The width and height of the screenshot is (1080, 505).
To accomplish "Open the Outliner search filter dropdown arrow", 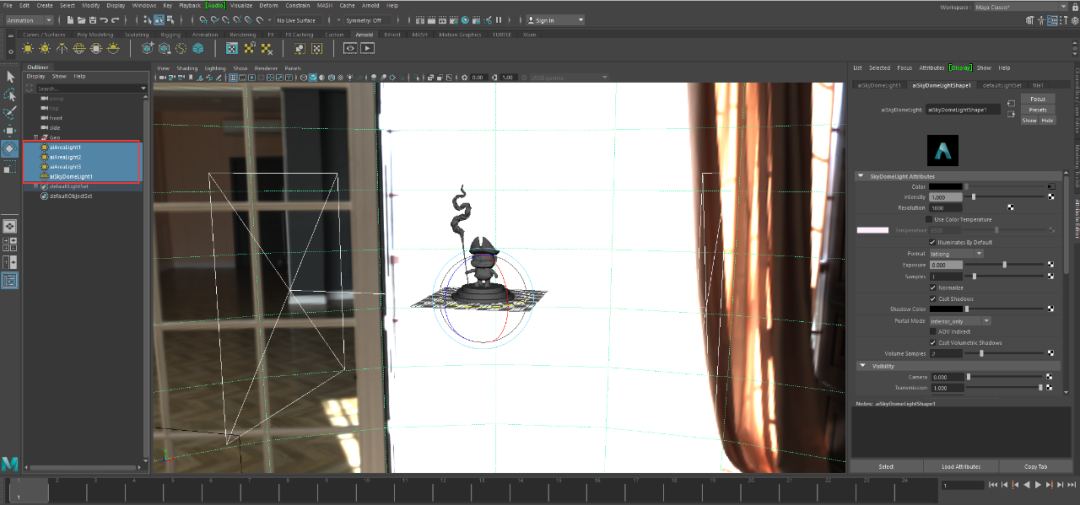I will (143, 89).
